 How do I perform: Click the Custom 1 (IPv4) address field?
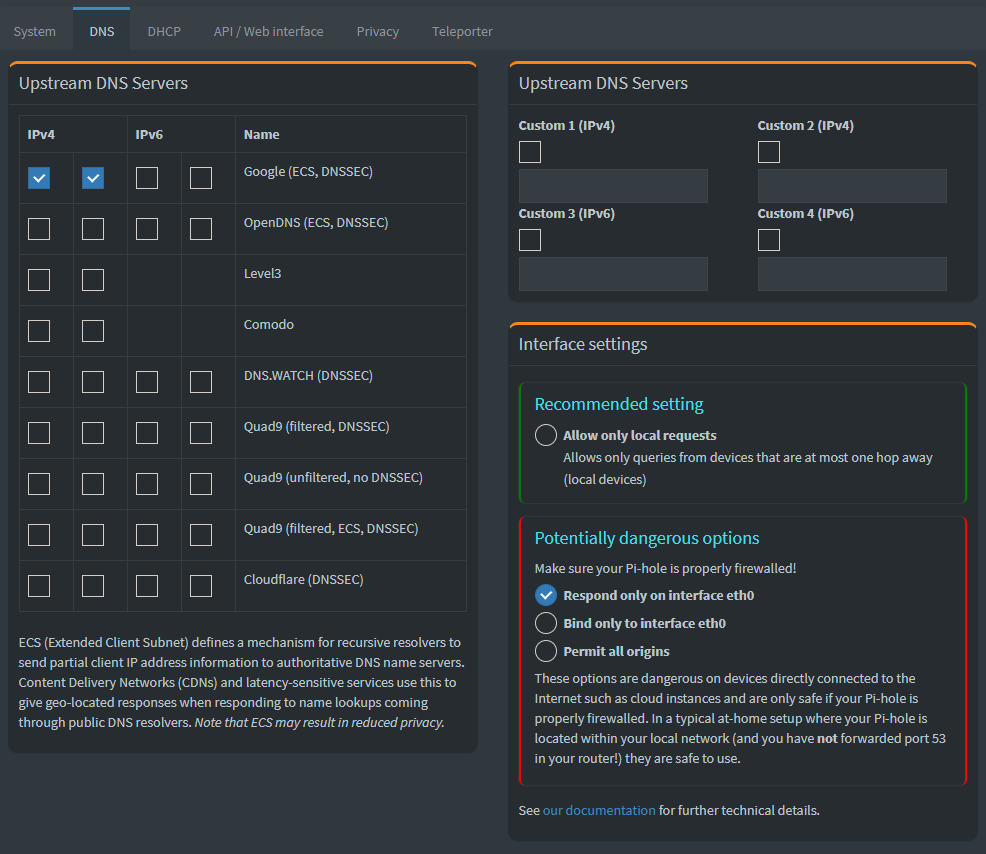tap(613, 186)
